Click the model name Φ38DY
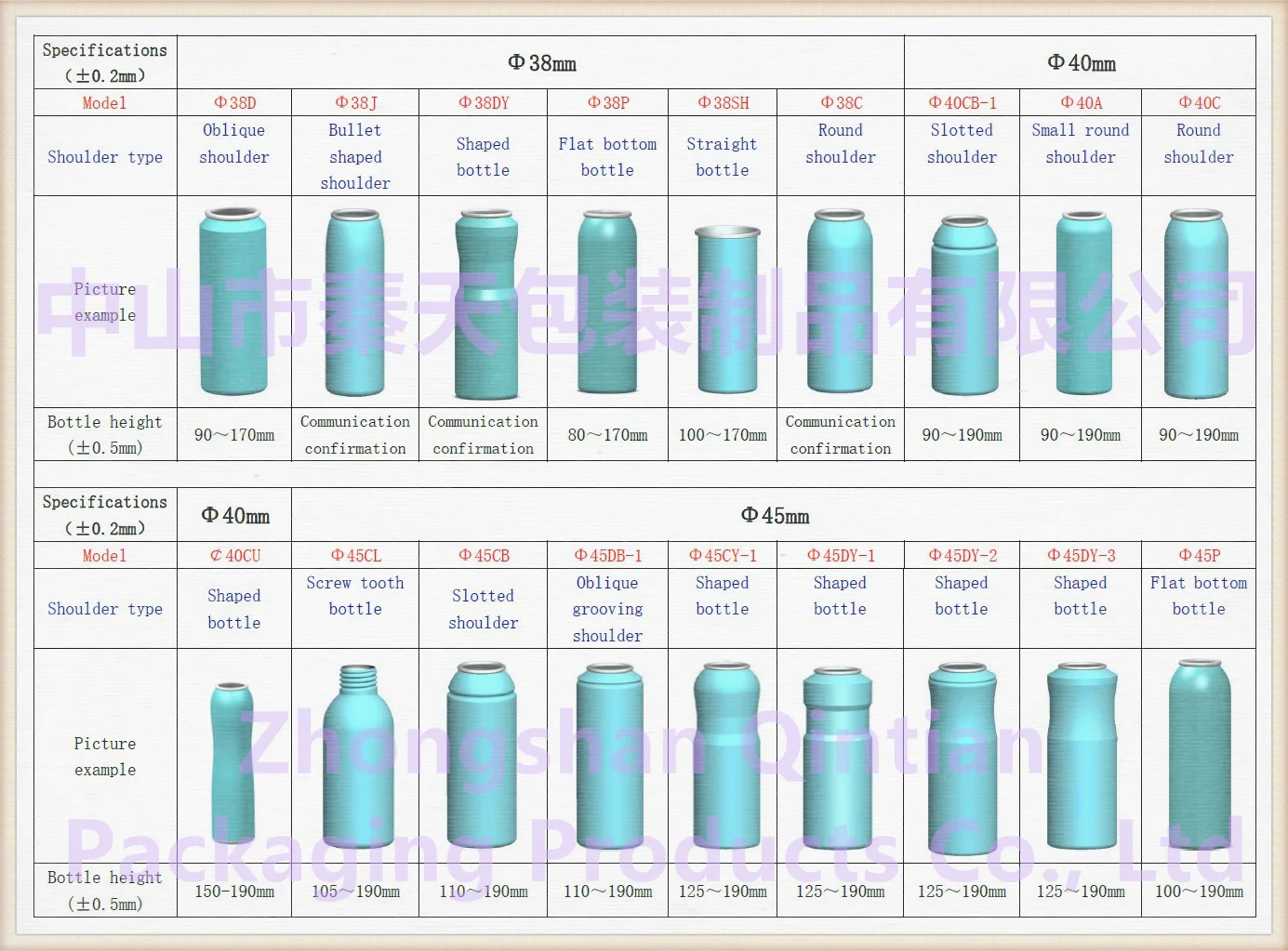The image size is (1288, 951). [484, 102]
